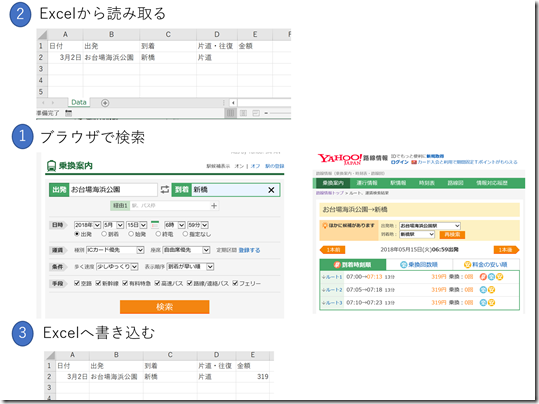Image resolution: width=539 pixels, height=404 pixels.
Task: Open the year dropdown showing 2018年
Action: [x=87, y=225]
